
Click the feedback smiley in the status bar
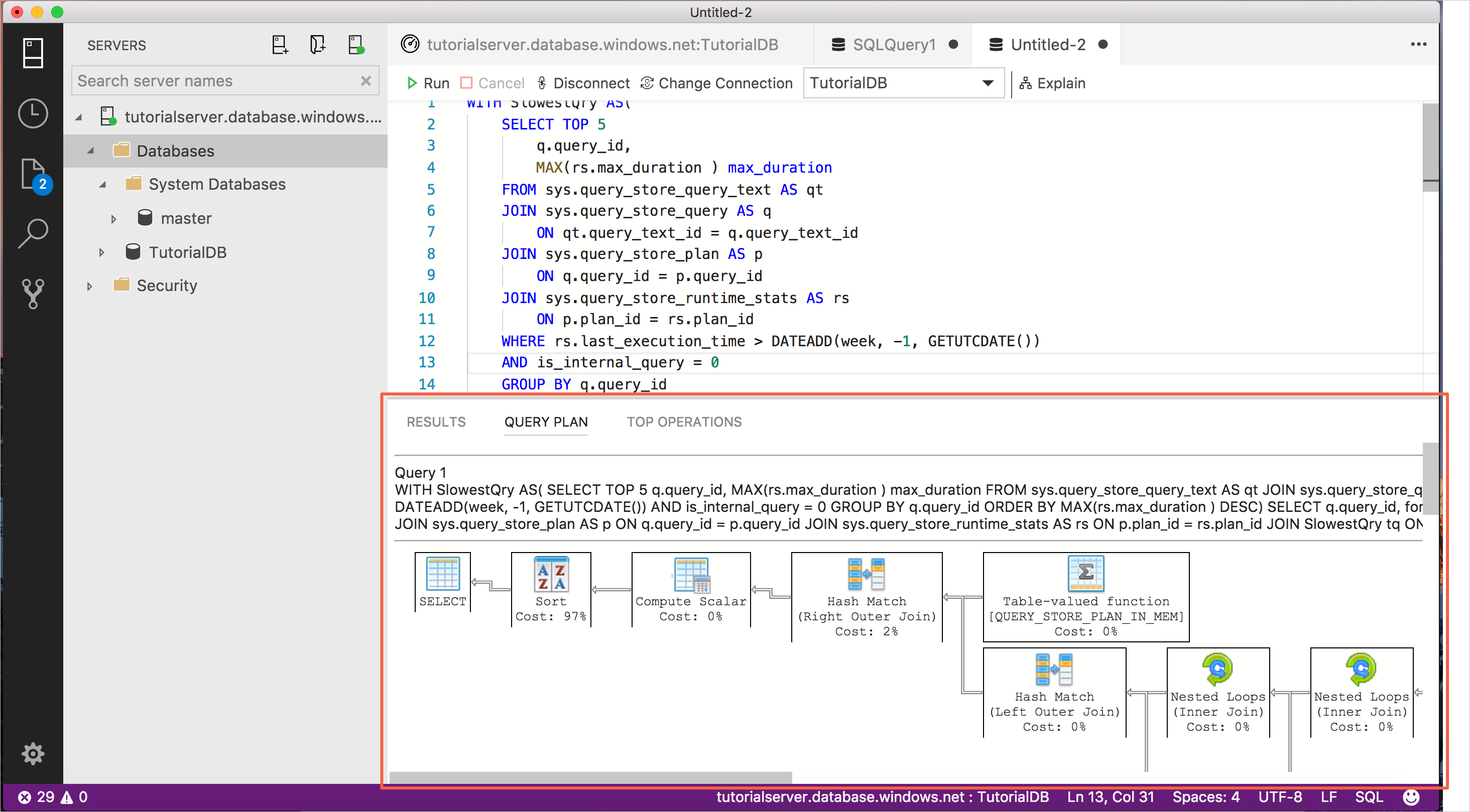pos(1411,796)
